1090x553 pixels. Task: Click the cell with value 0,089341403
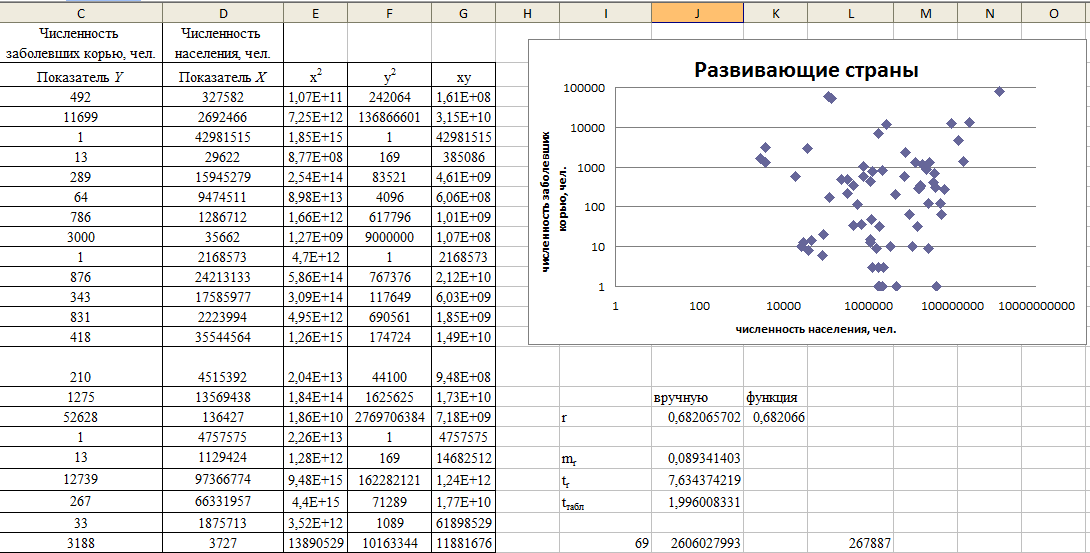[697, 458]
